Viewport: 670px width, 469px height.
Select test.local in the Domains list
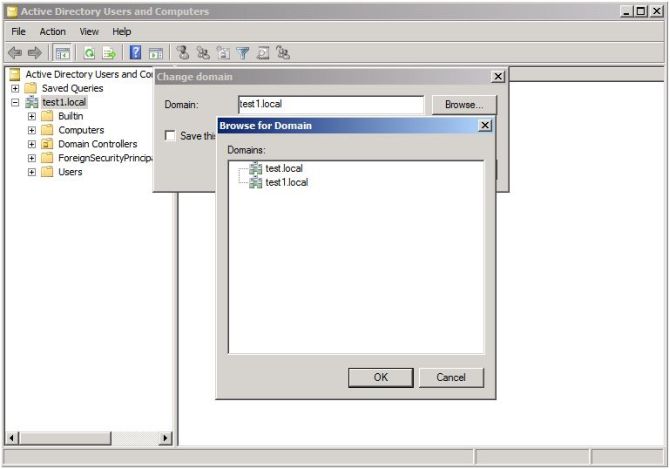[284, 168]
